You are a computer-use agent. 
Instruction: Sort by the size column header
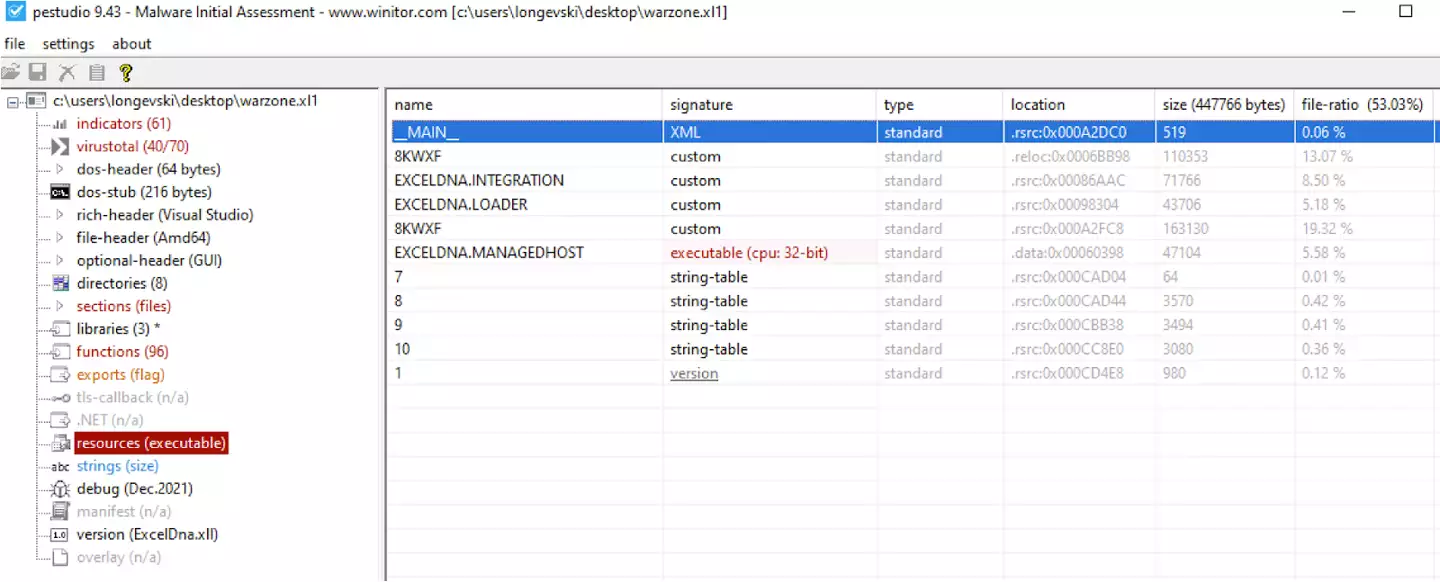point(1225,105)
